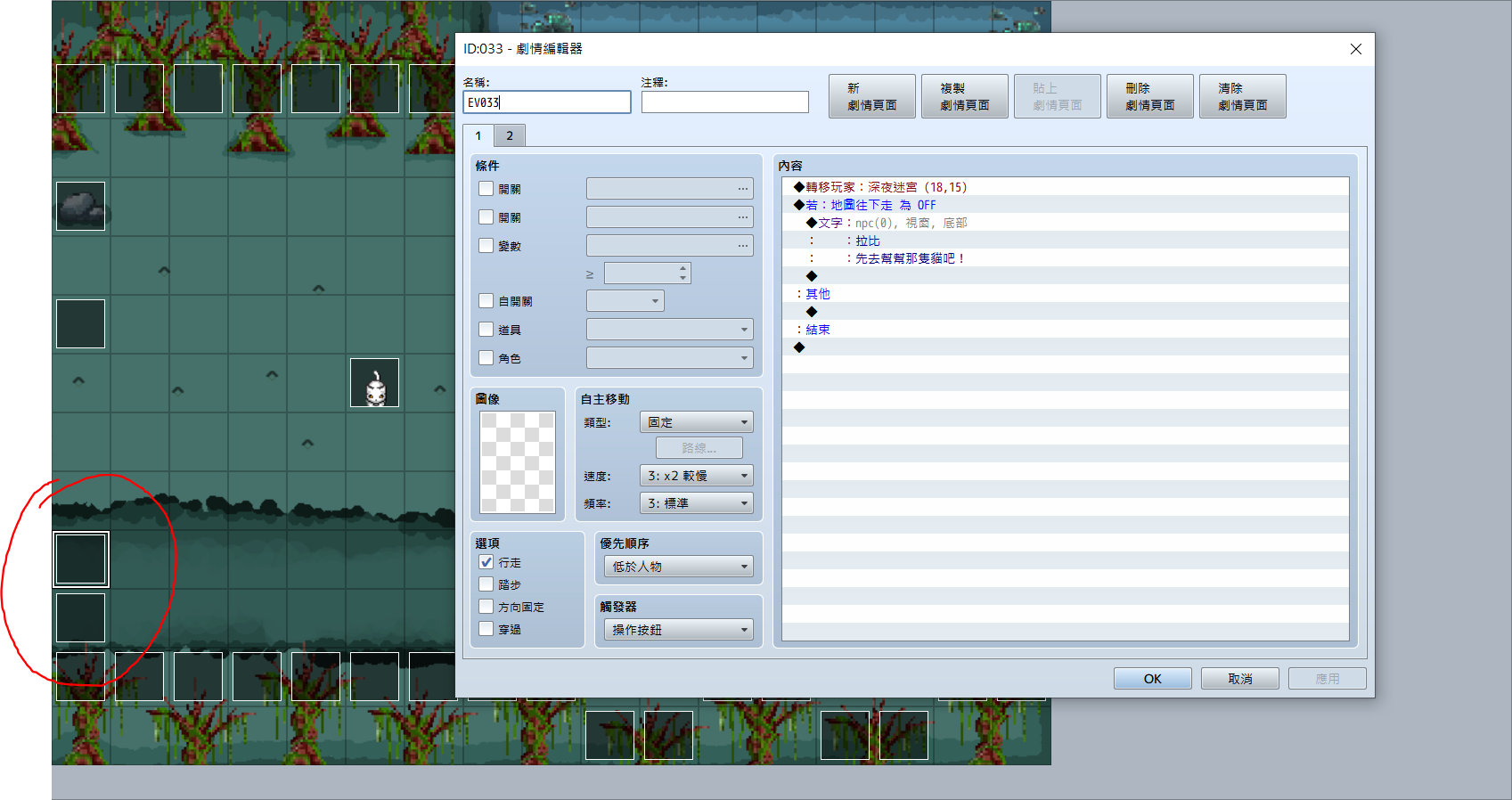The image size is (1512, 800).
Task: Tick the 變數 condition checkbox
Action: click(486, 246)
